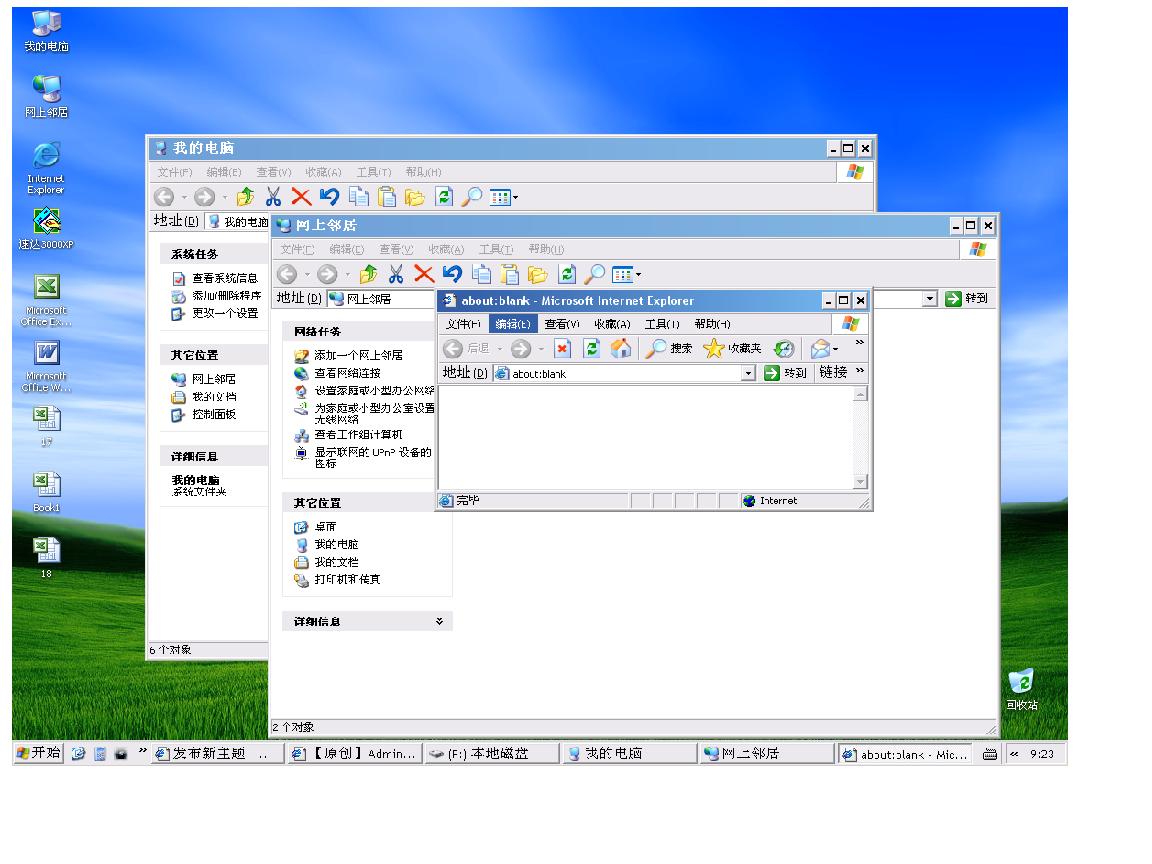Click Back button in Internet Explorer window
1152x864 pixels.
(467, 348)
